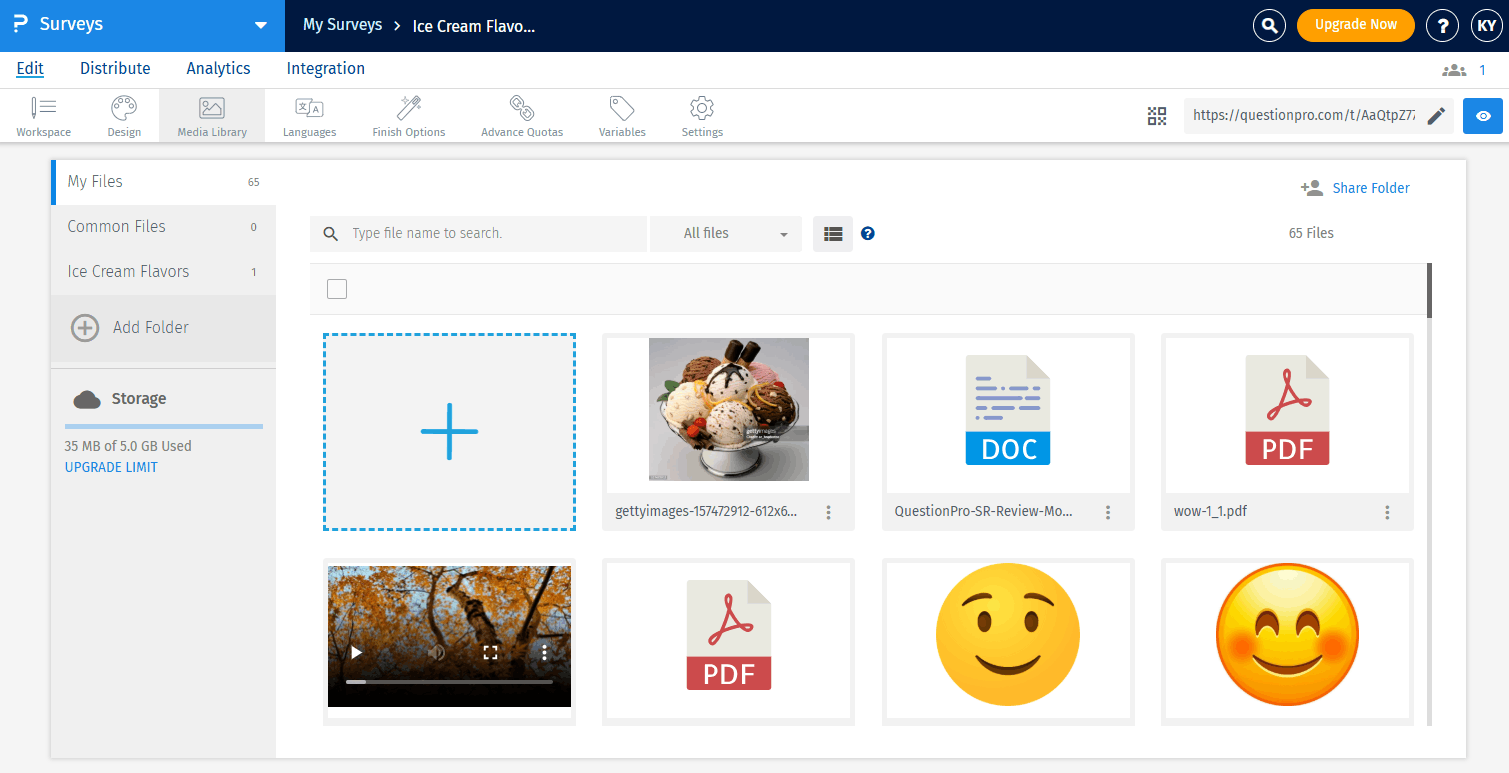Expand the Surveys product switcher
Viewport: 1509px width, 773px height.
(x=260, y=25)
